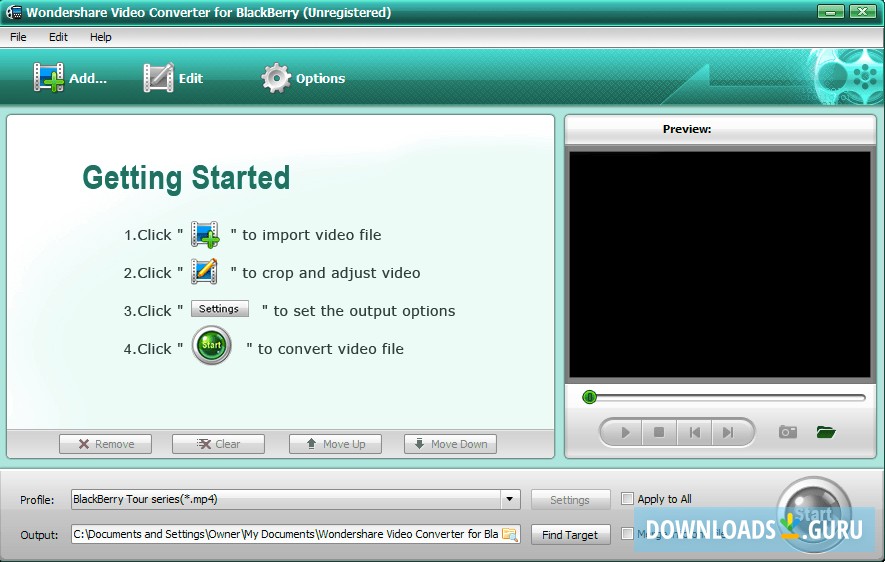885x562 pixels.
Task: Toggle the Merge into one file checkbox
Action: 627,533
